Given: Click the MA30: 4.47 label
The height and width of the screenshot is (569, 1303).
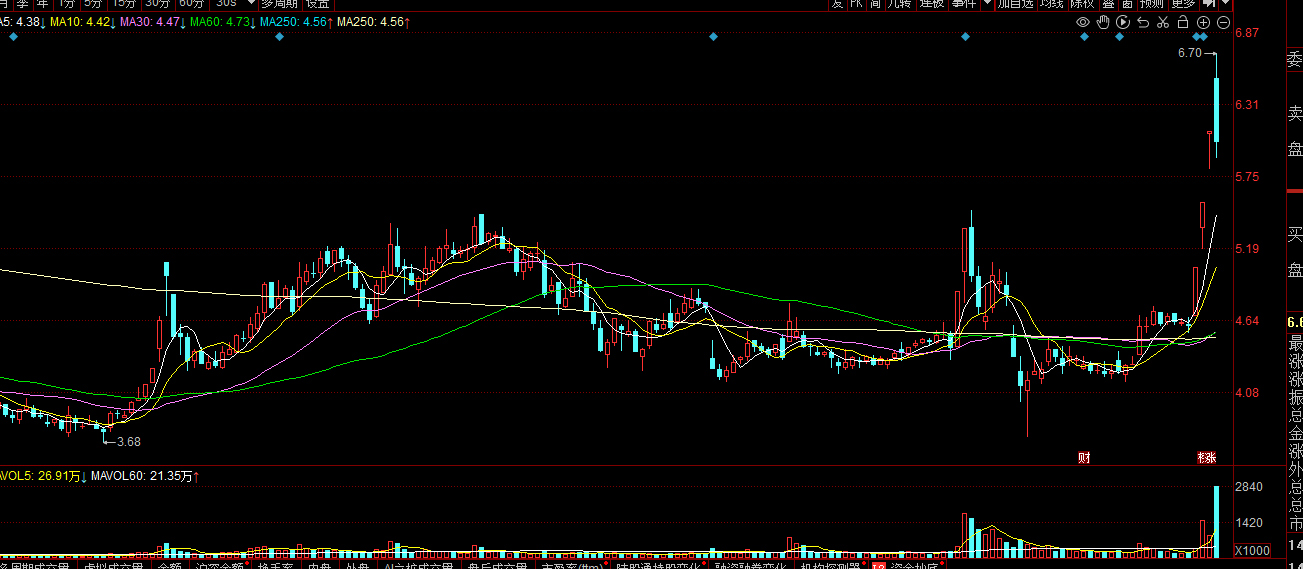Looking at the screenshot, I should coord(152,22).
